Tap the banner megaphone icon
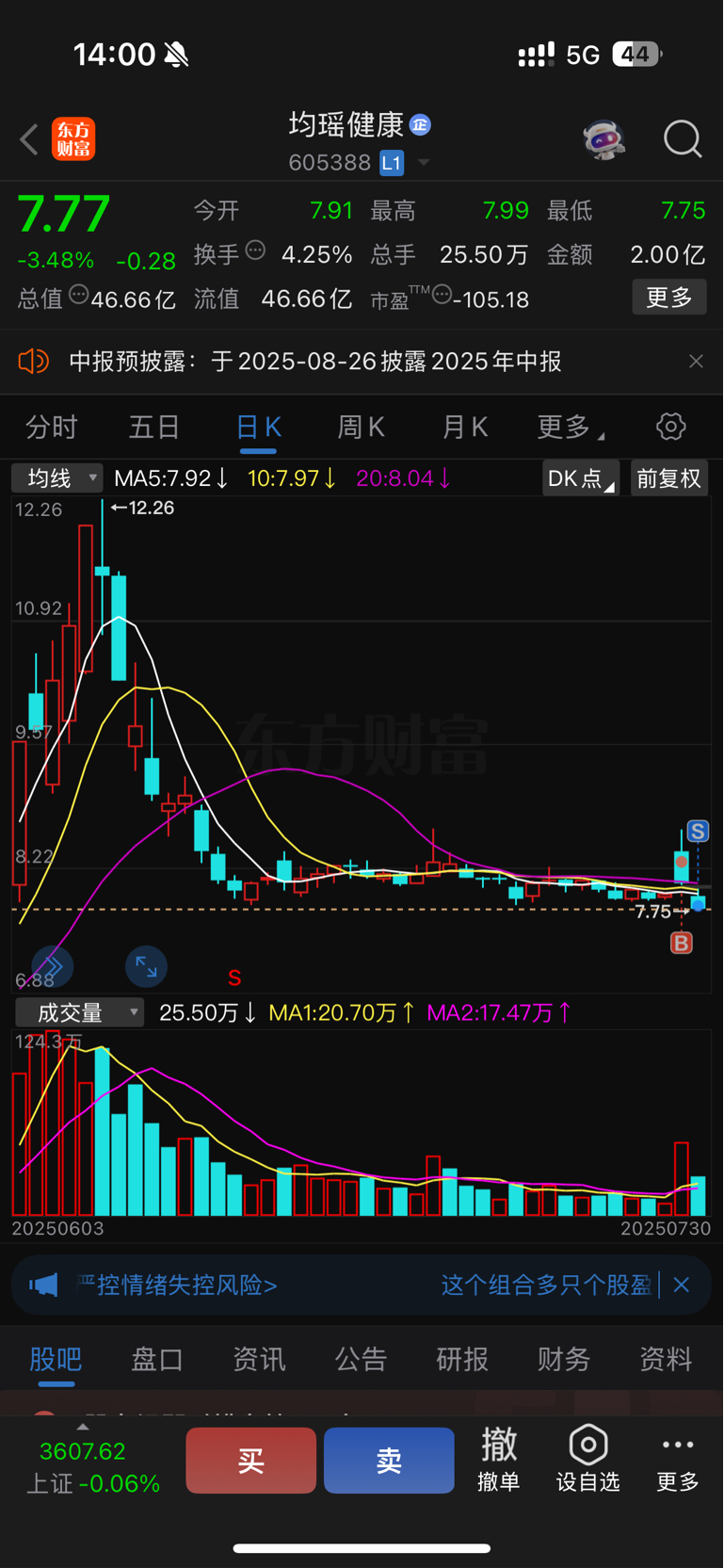Viewport: 724px width, 1568px height. (43, 1285)
